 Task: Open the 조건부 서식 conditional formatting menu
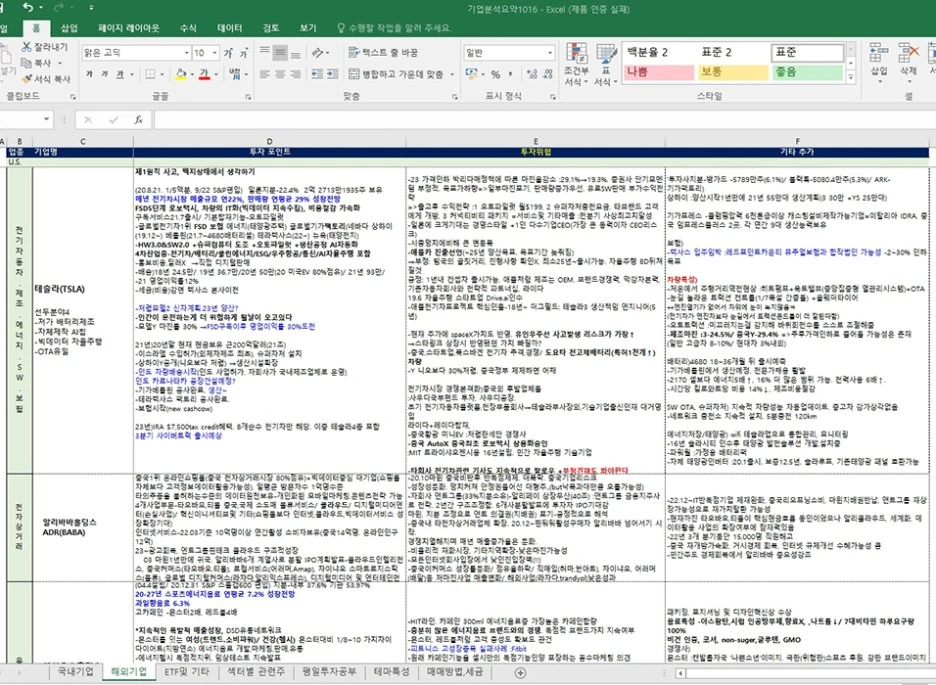[576, 64]
